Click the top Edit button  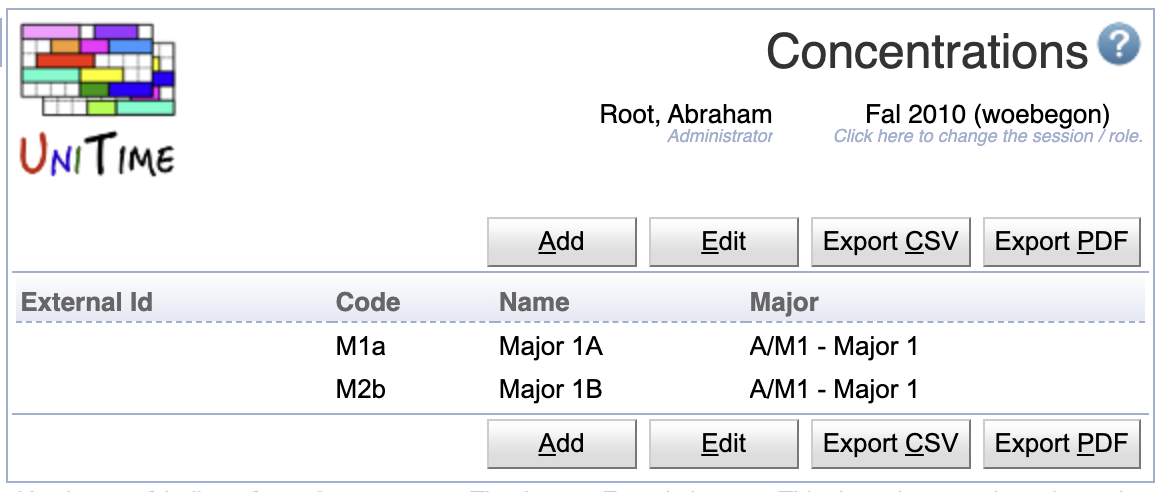pos(724,242)
